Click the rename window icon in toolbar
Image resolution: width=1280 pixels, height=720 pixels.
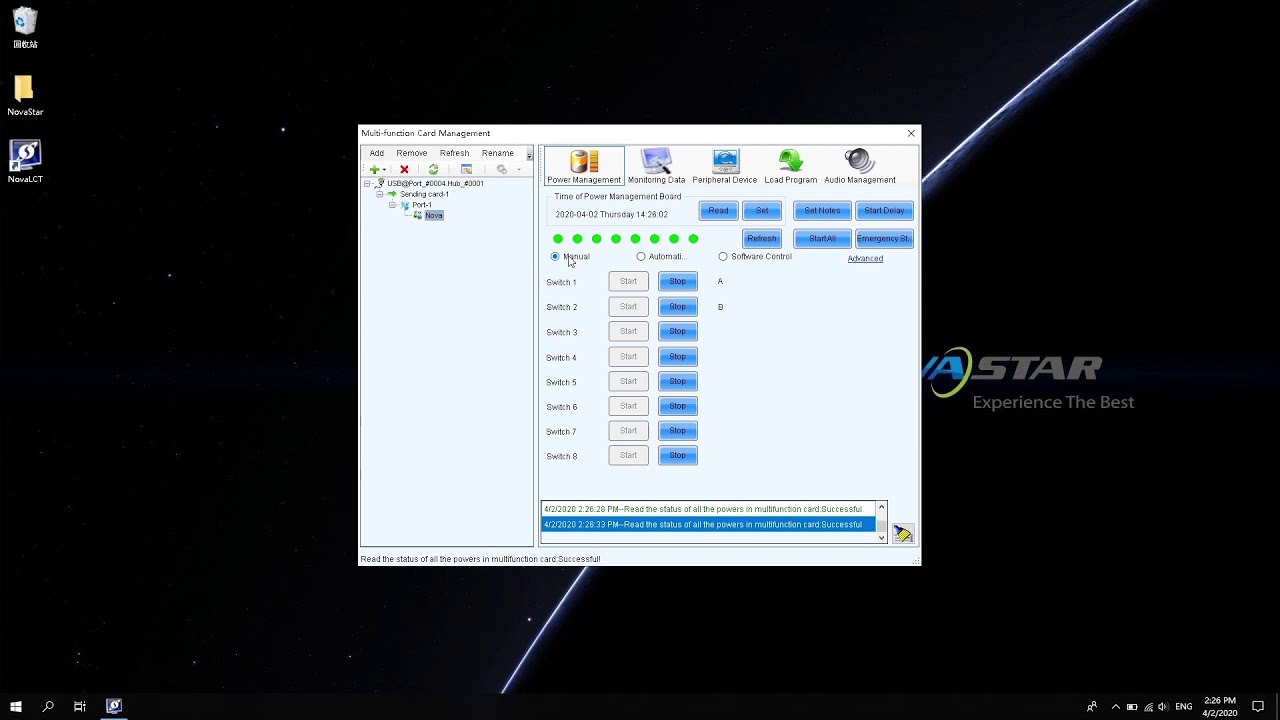click(466, 170)
